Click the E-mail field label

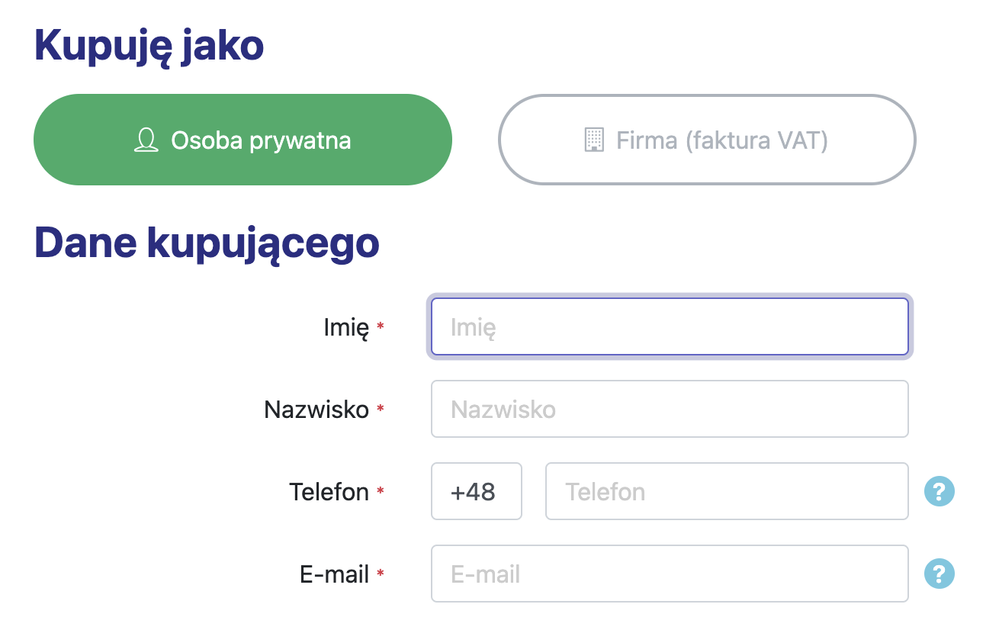(334, 574)
